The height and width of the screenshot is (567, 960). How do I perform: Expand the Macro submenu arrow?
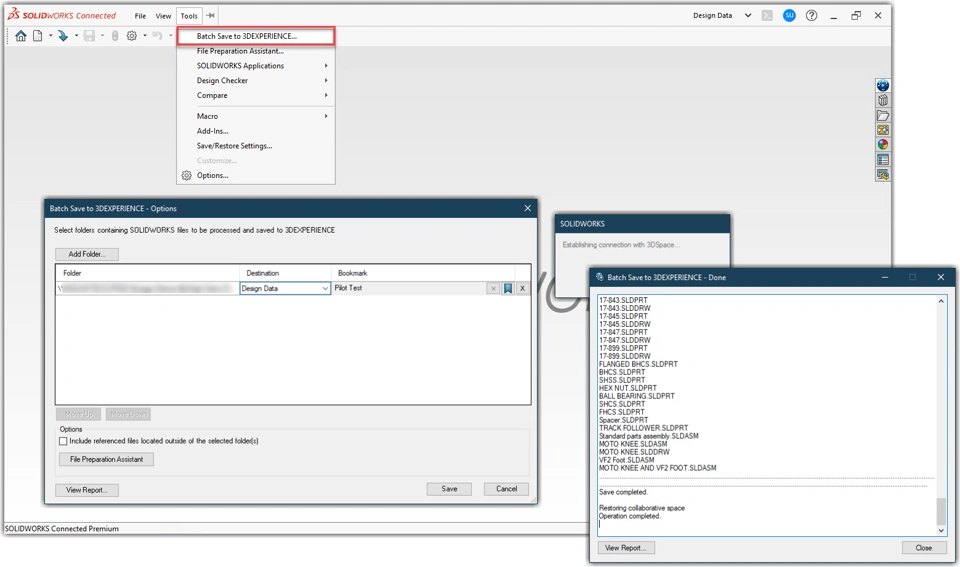[x=326, y=116]
